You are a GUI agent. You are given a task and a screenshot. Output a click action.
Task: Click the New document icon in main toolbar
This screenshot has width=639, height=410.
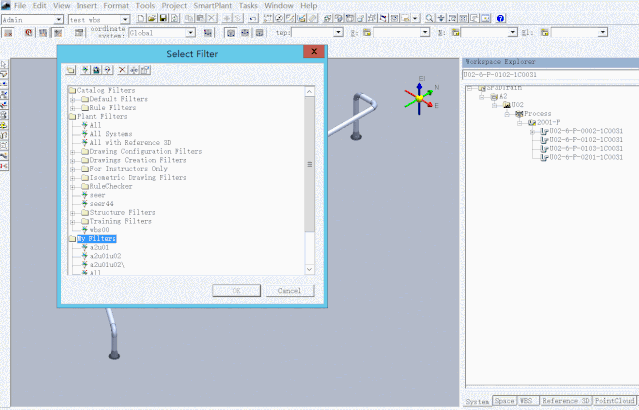tap(141, 18)
